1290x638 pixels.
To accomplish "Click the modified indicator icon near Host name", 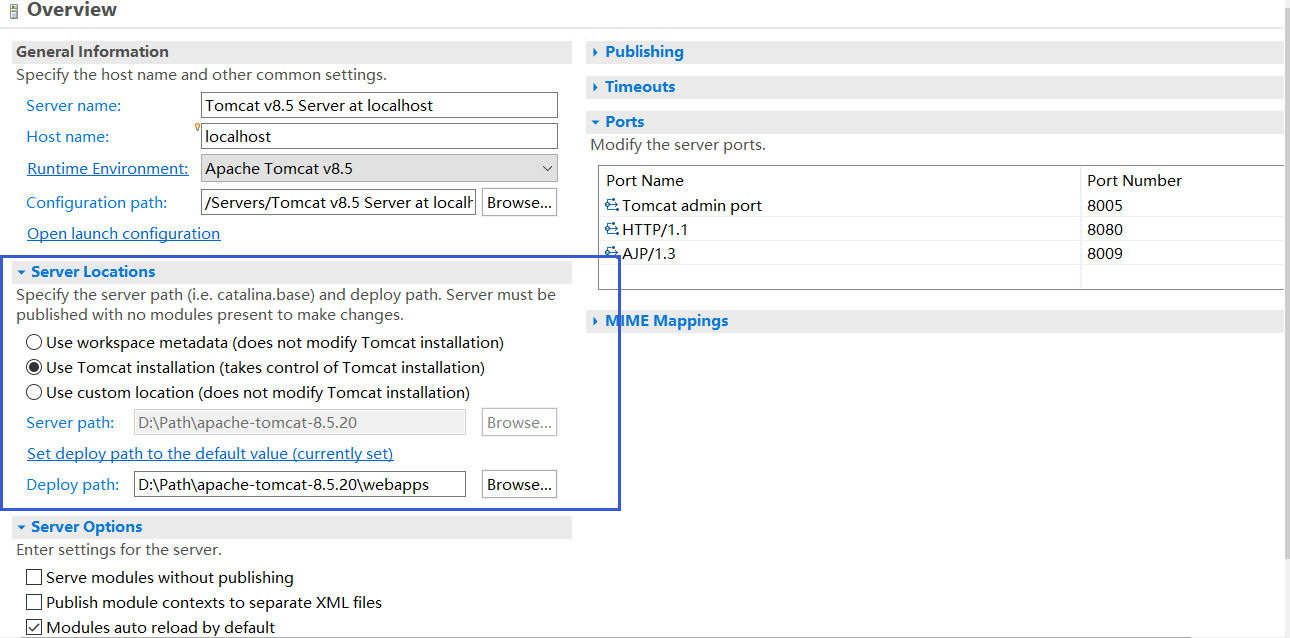I will (197, 128).
